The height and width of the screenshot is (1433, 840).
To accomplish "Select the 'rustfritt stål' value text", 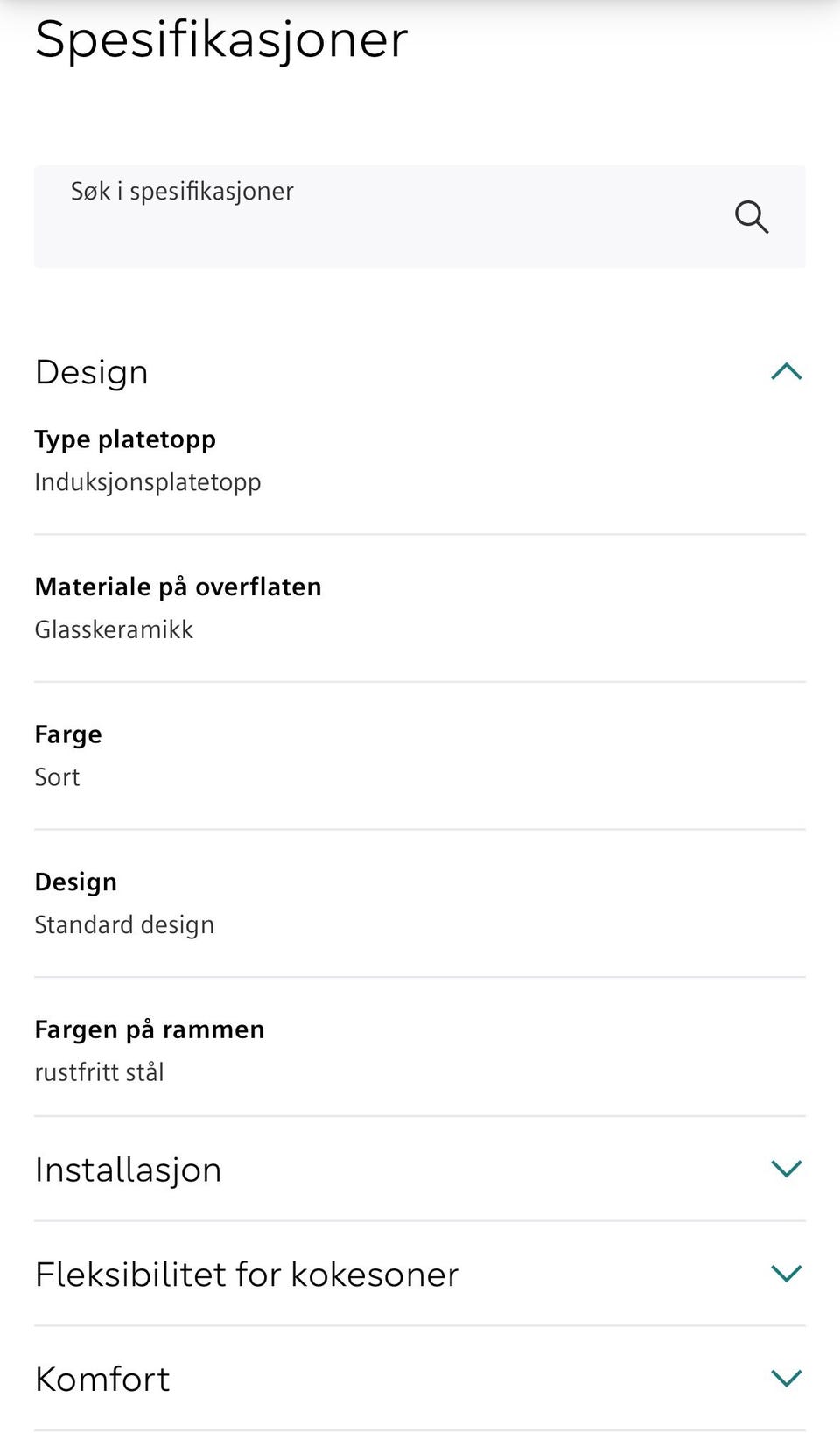I will (x=99, y=1072).
